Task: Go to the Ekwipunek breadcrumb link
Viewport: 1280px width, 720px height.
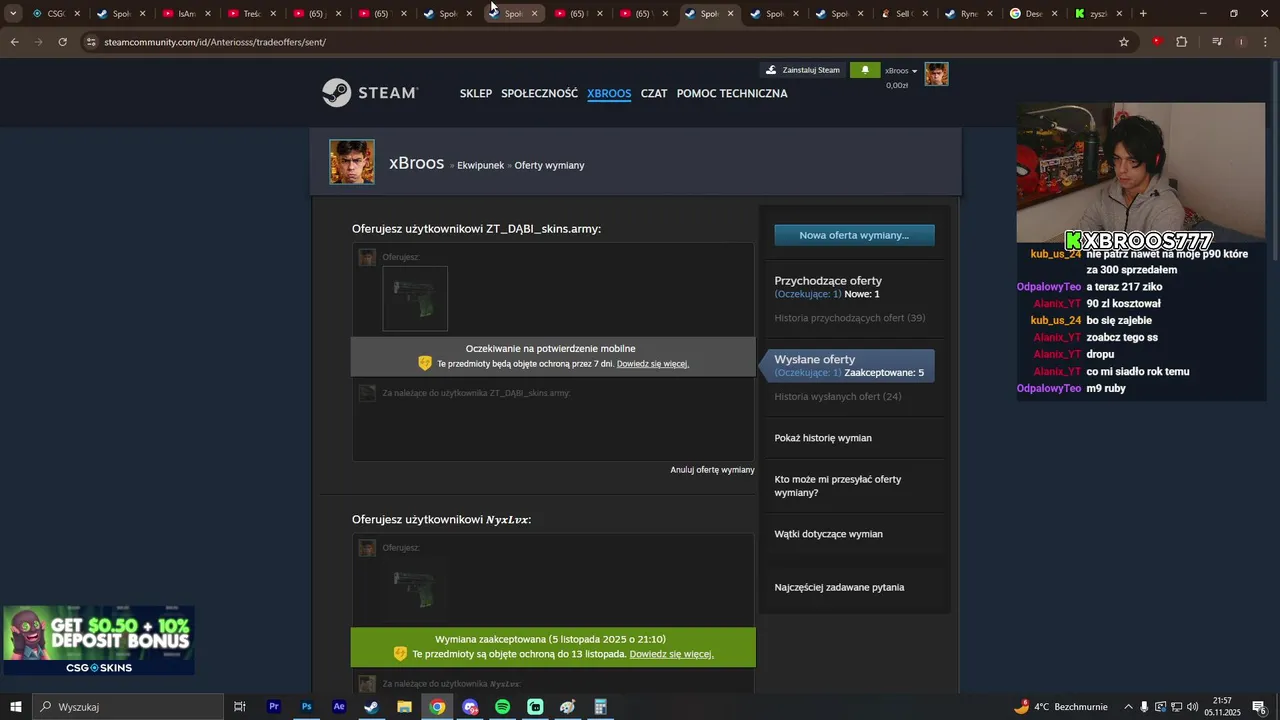Action: coord(480,165)
